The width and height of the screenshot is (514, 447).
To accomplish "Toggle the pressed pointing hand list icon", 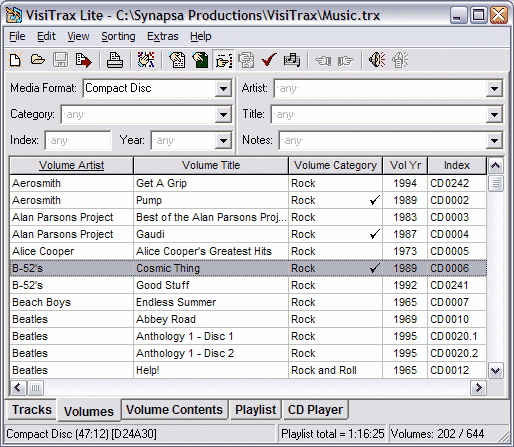I will tap(223, 60).
